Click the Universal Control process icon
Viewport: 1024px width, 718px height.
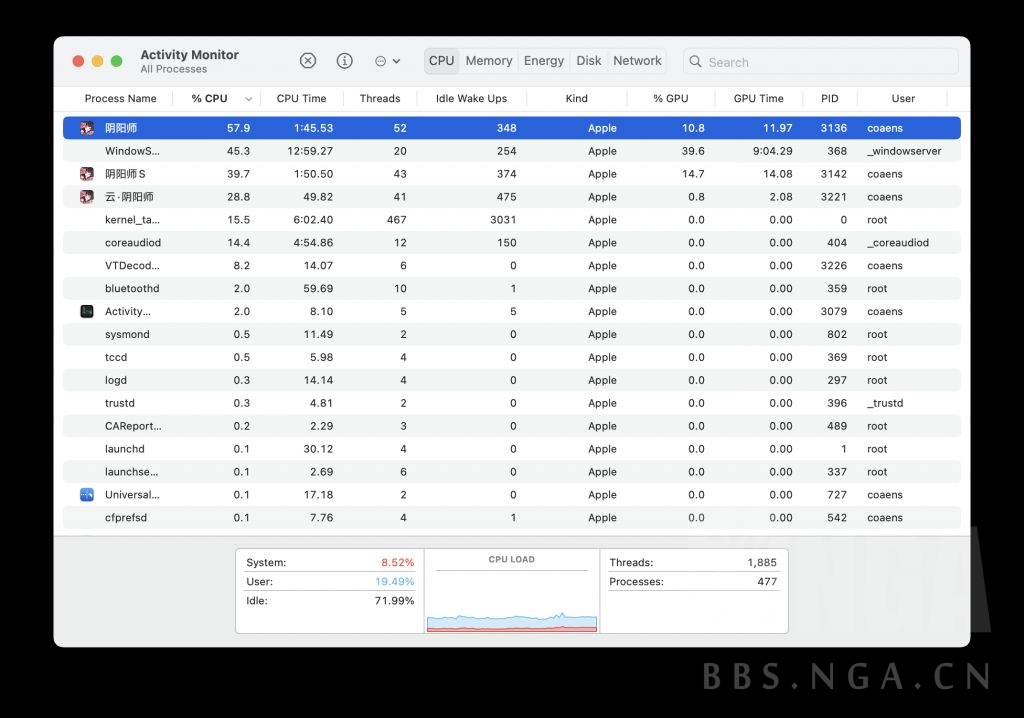(x=87, y=495)
